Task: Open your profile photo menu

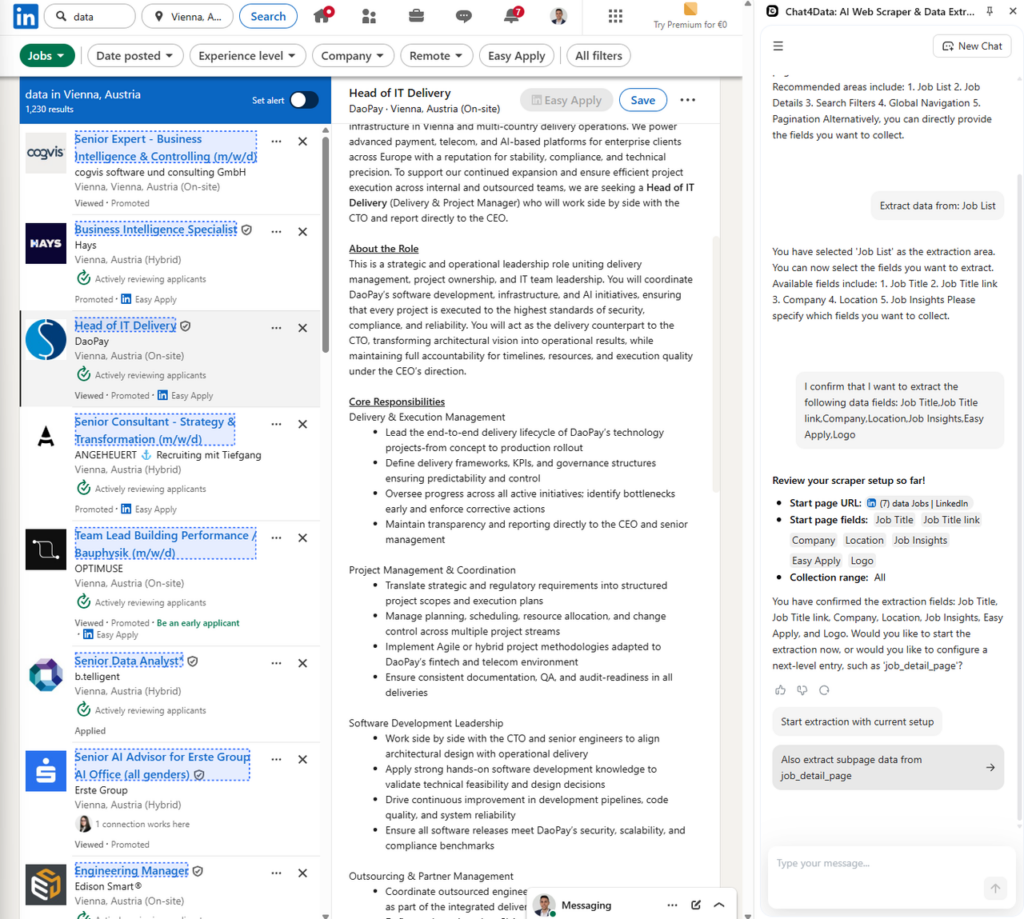Action: click(x=557, y=16)
